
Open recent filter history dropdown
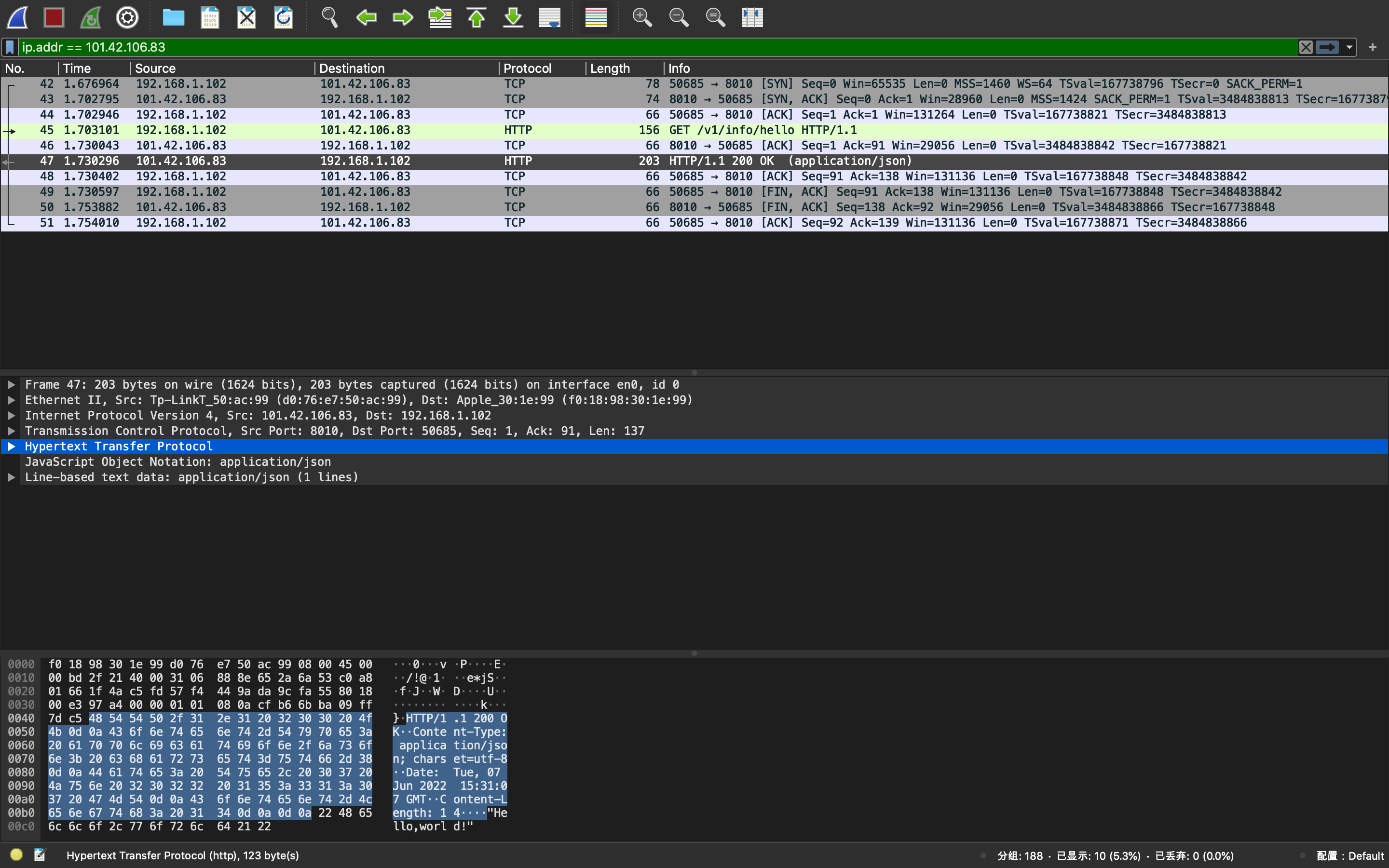pos(1349,47)
